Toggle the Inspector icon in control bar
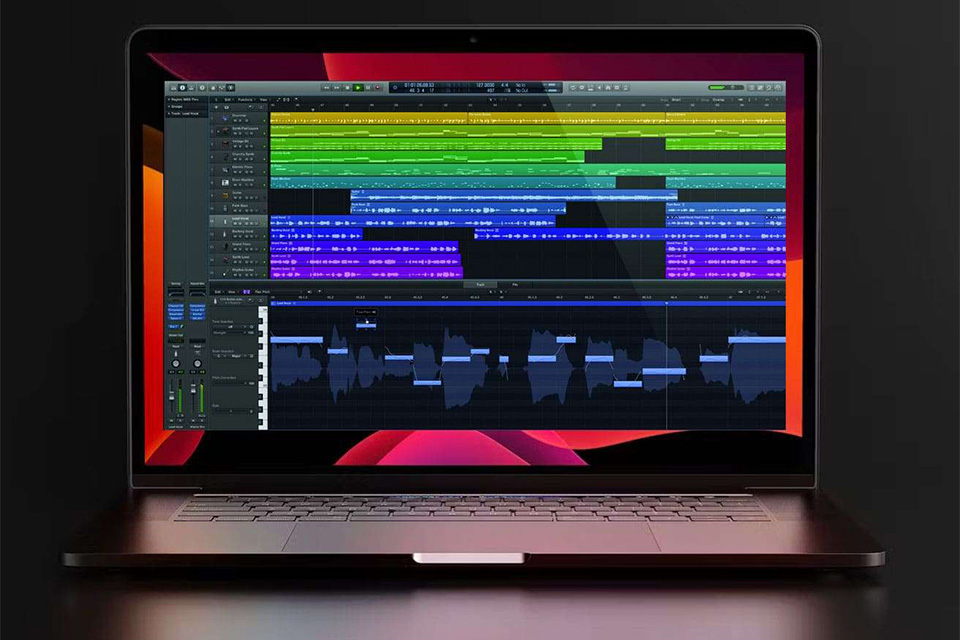Image resolution: width=960 pixels, height=640 pixels. [182, 88]
